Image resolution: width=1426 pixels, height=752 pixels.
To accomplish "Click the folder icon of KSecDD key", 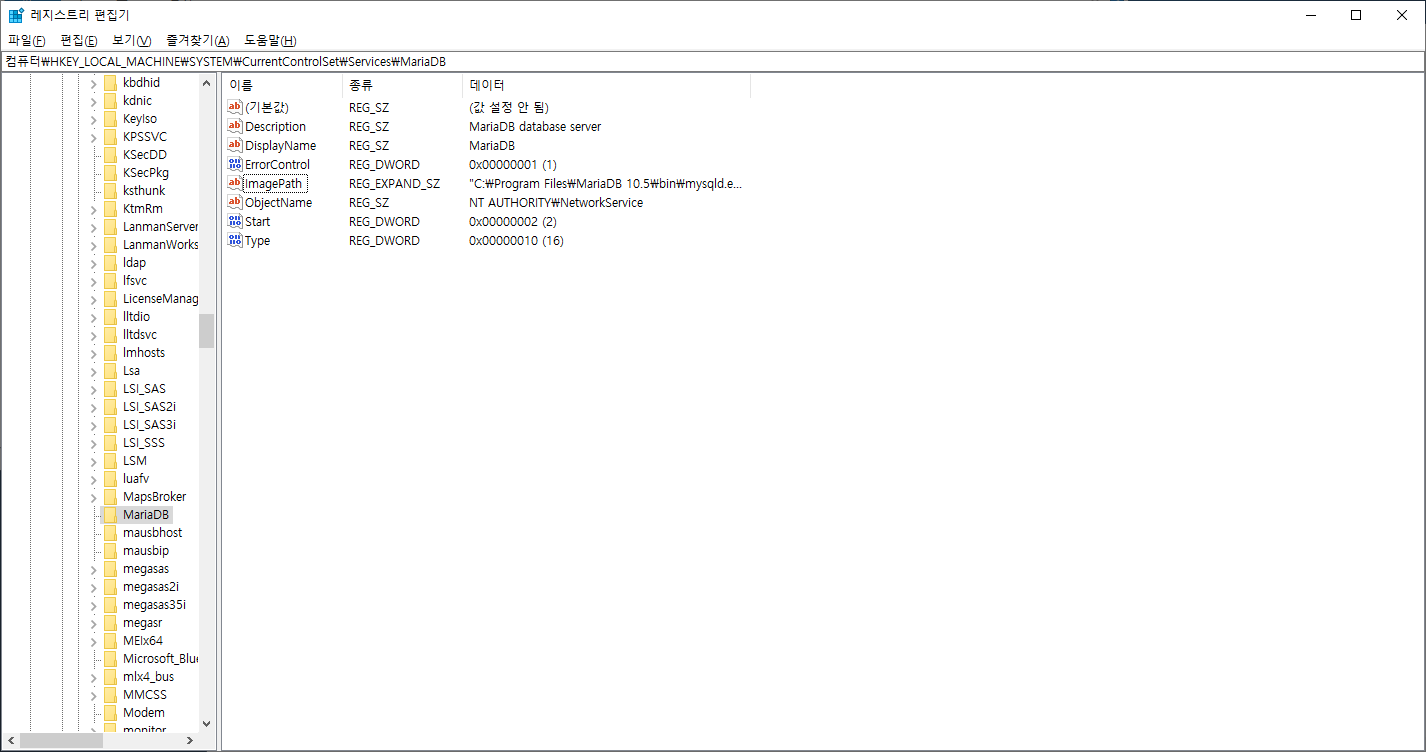I will point(110,154).
